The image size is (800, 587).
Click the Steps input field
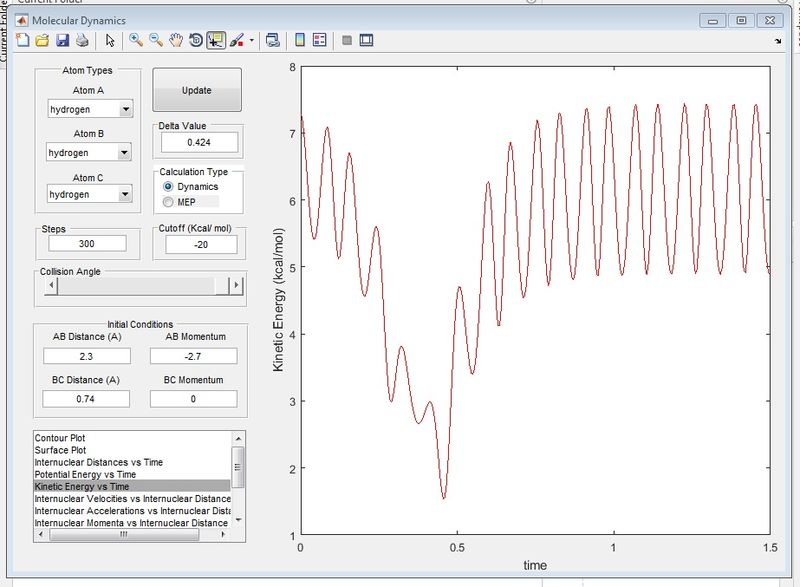(x=87, y=244)
